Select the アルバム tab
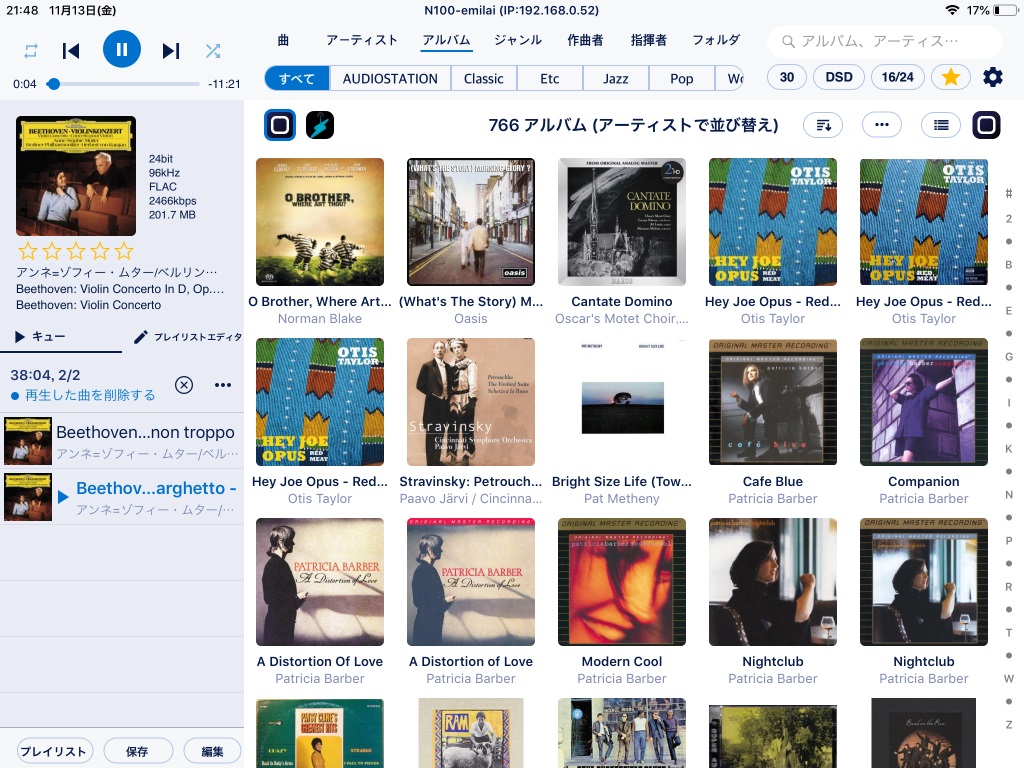Viewport: 1024px width, 768px height. coord(447,40)
